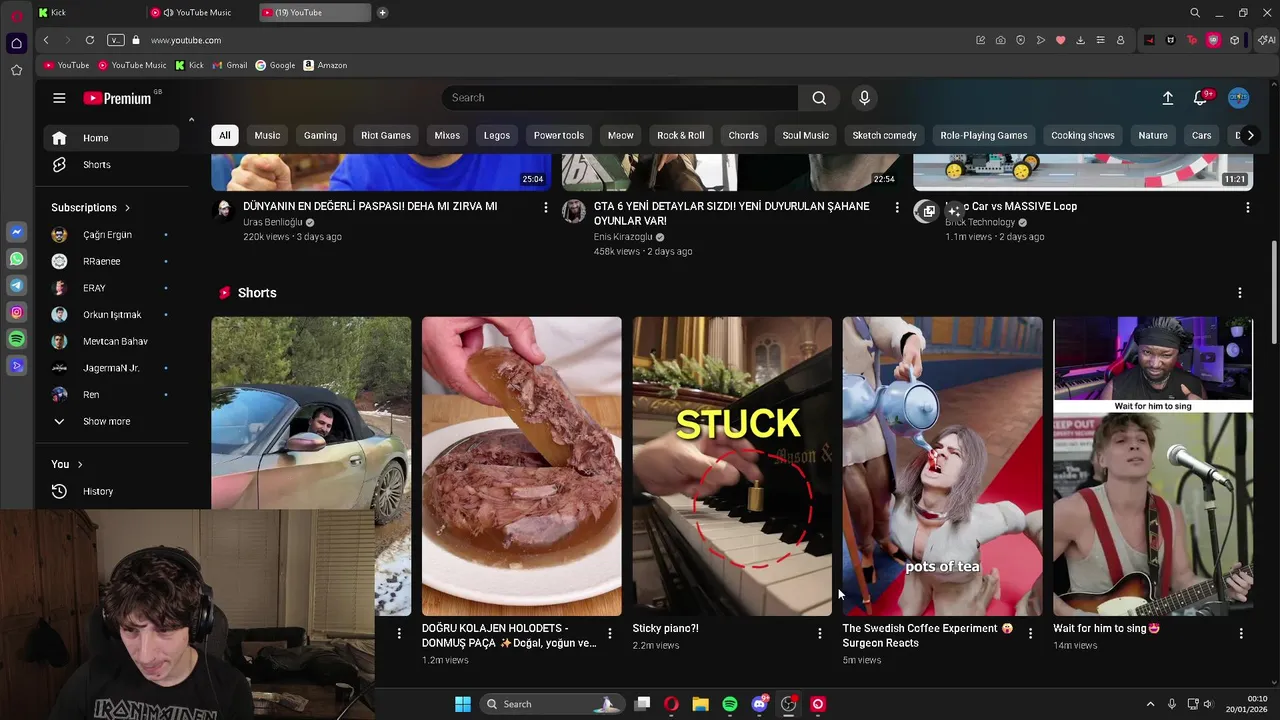
Task: Open the browser tab search magnifier
Action: click(1195, 13)
